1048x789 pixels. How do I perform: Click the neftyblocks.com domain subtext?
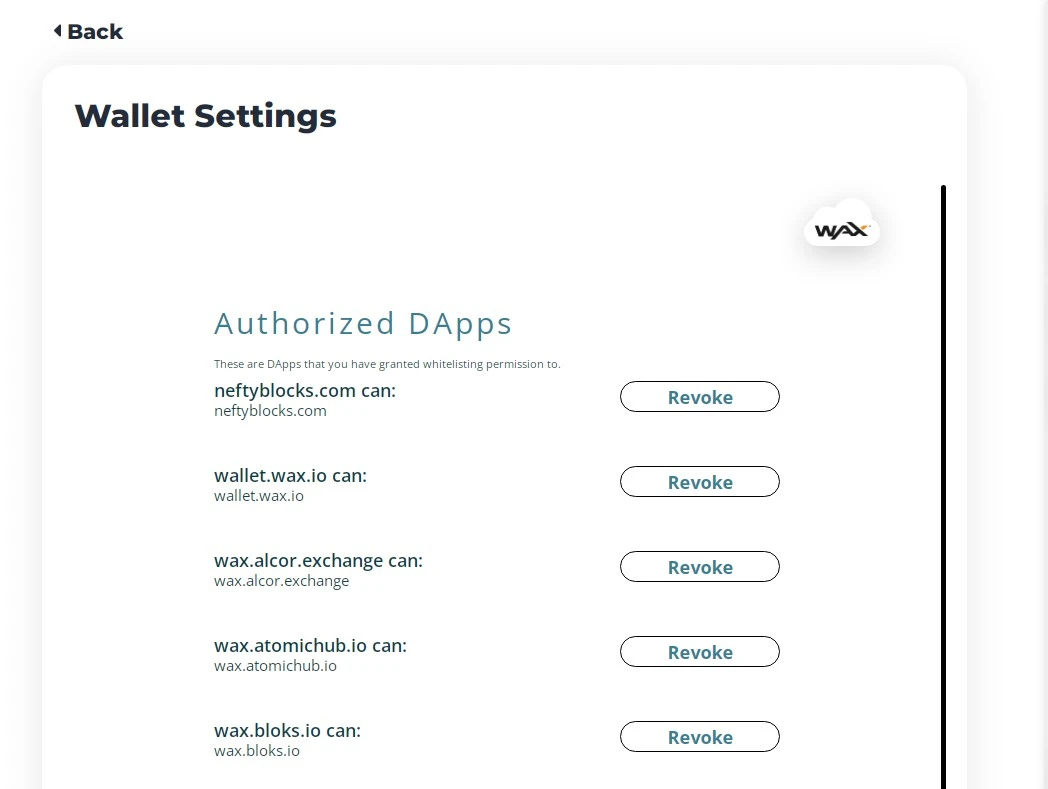click(x=270, y=411)
